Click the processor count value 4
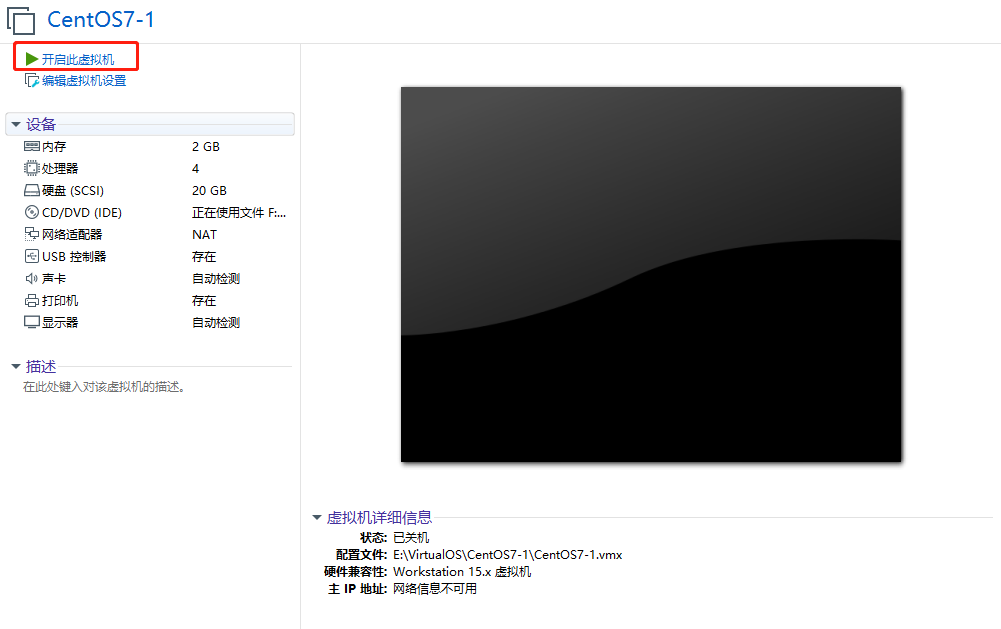 pos(195,169)
